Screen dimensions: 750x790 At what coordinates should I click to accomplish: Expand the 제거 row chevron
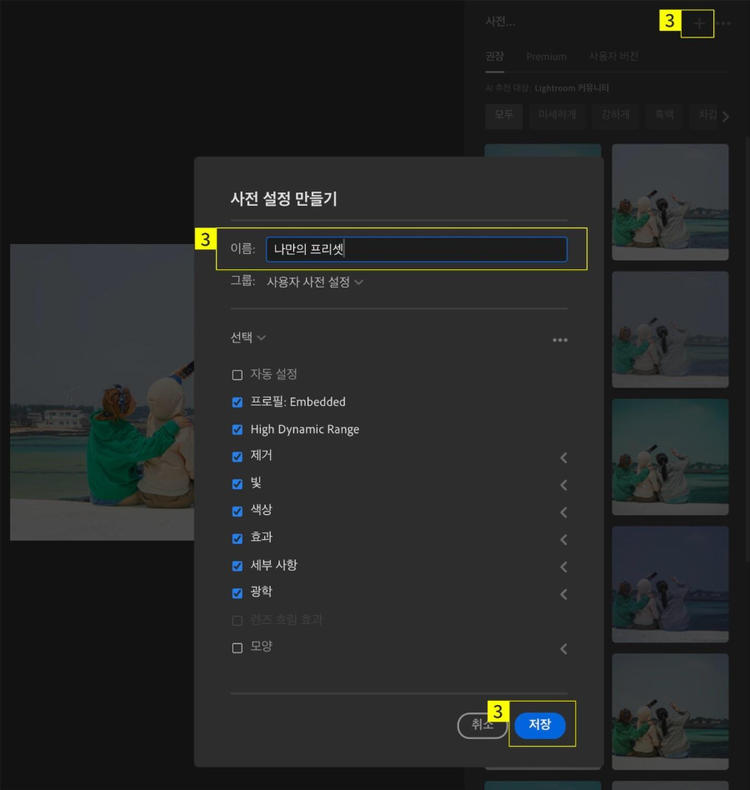tap(564, 457)
